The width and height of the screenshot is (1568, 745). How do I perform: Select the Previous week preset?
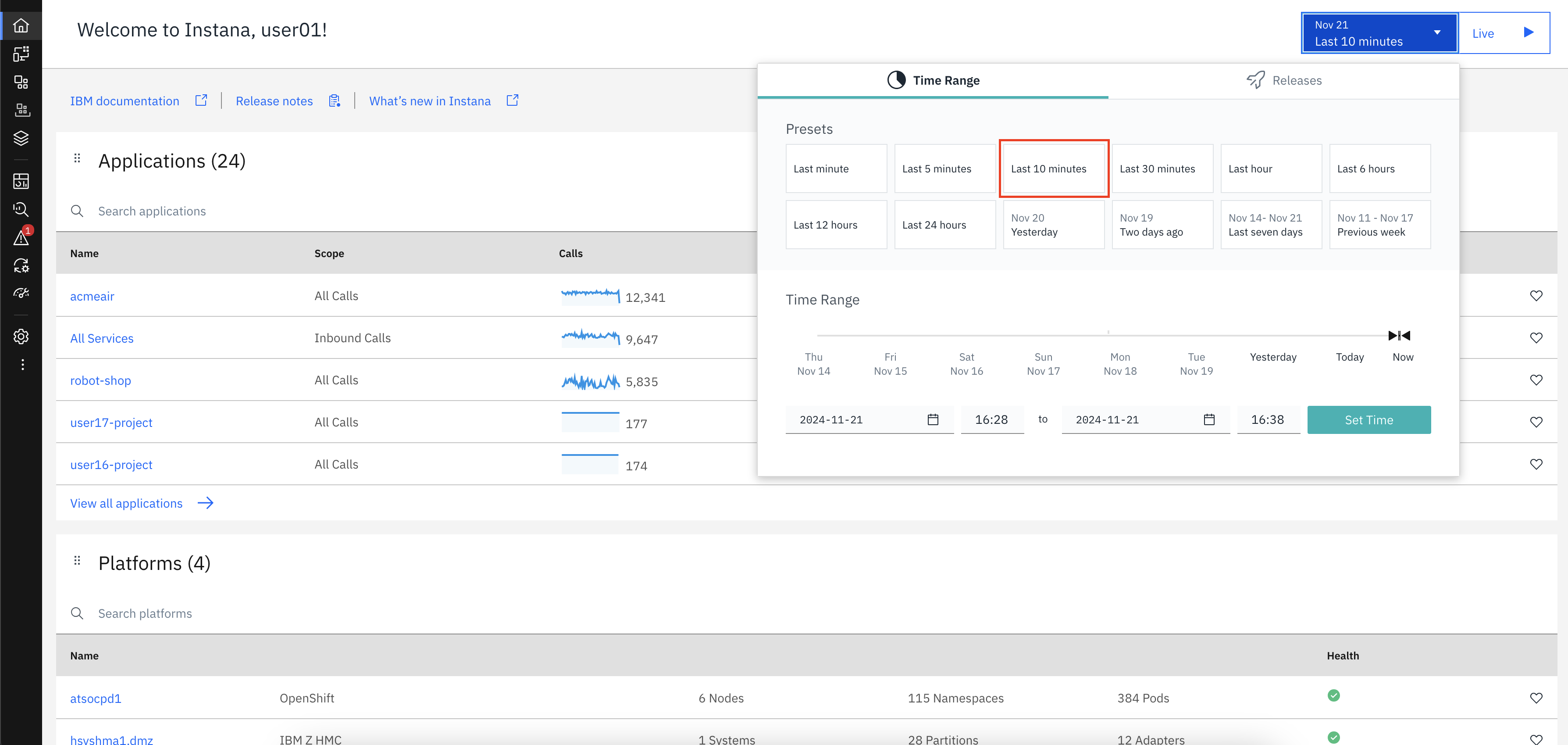click(x=1380, y=225)
